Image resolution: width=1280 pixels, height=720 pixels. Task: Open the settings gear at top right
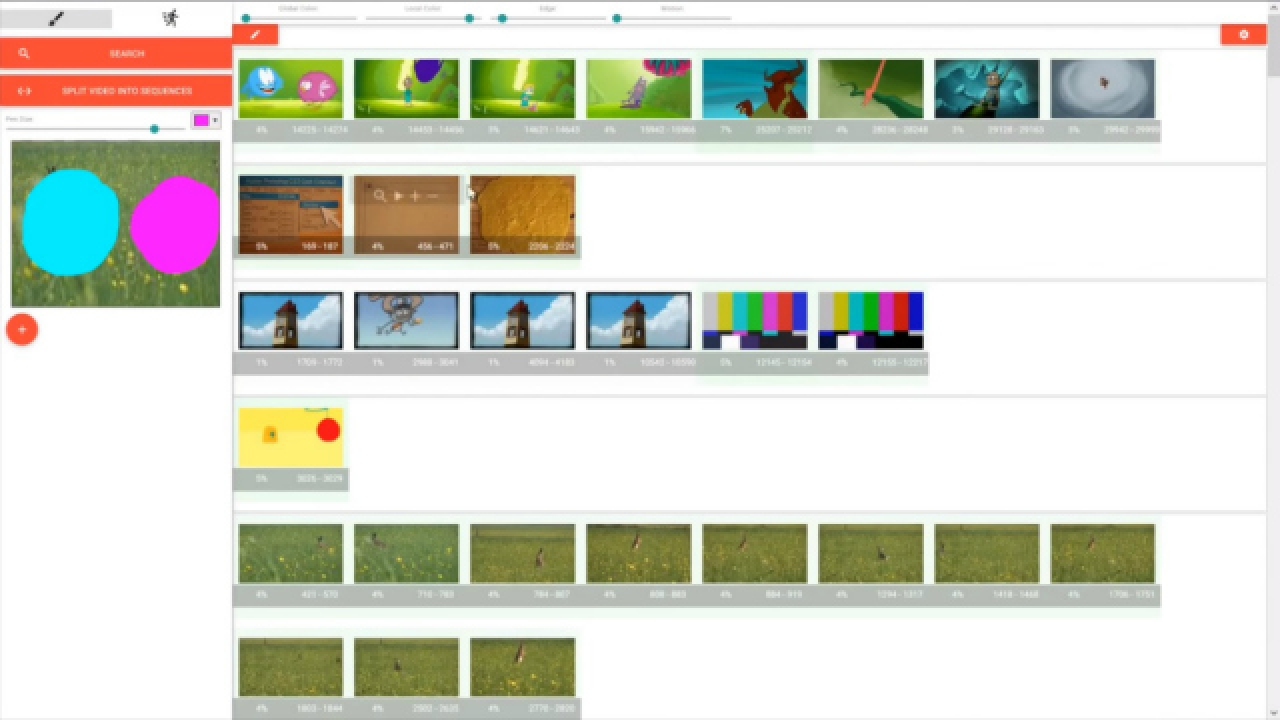(x=1243, y=35)
